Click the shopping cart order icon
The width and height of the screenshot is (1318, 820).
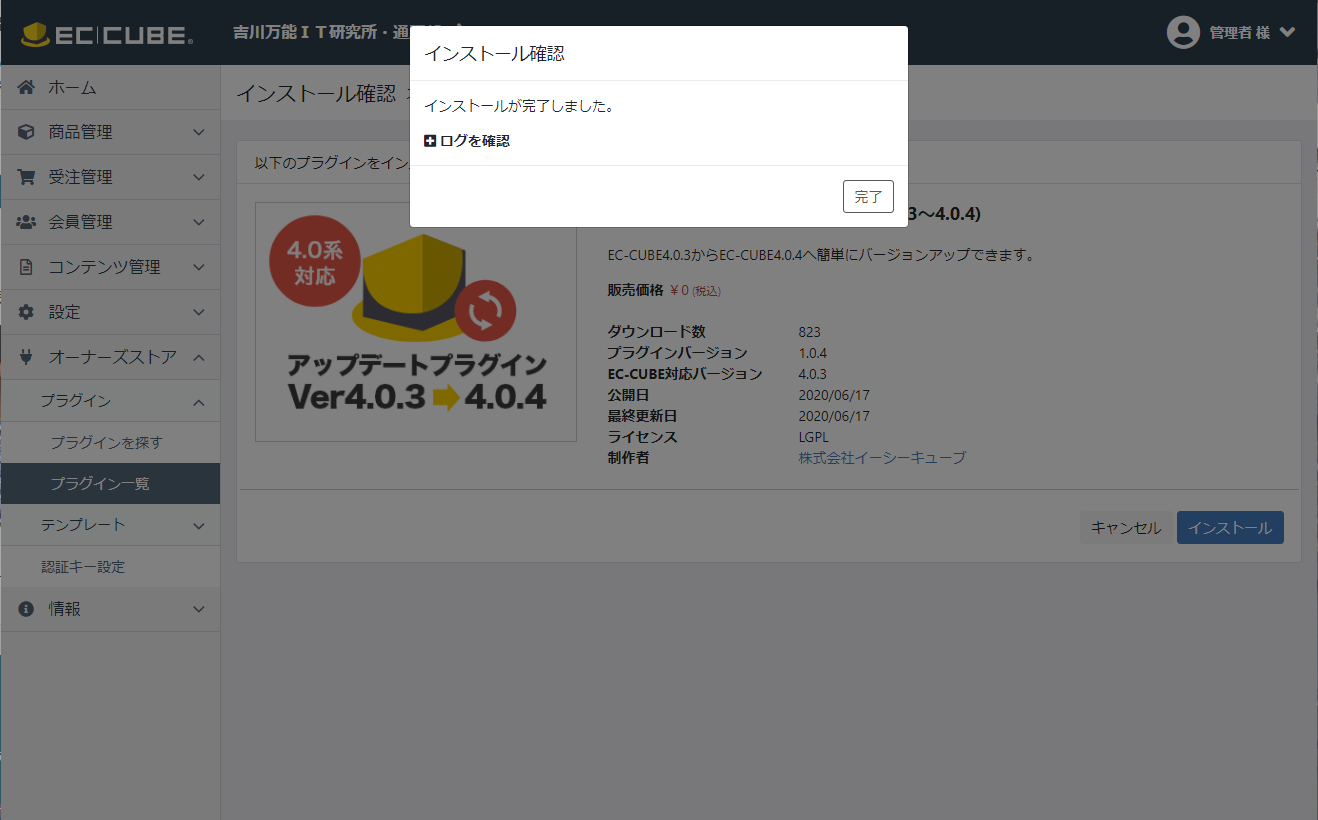27,177
